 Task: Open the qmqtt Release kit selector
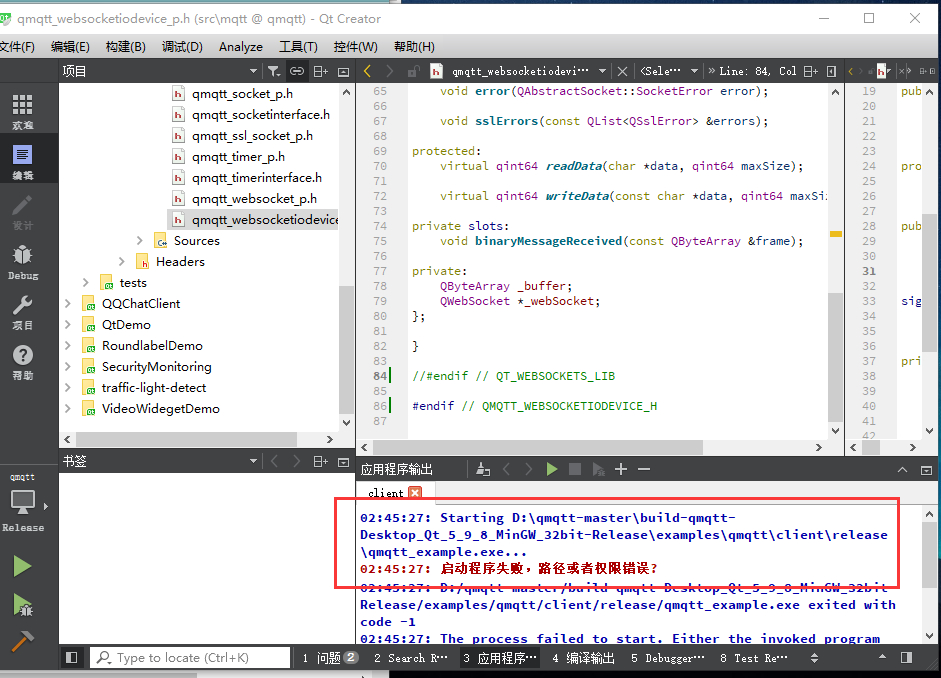[25, 503]
